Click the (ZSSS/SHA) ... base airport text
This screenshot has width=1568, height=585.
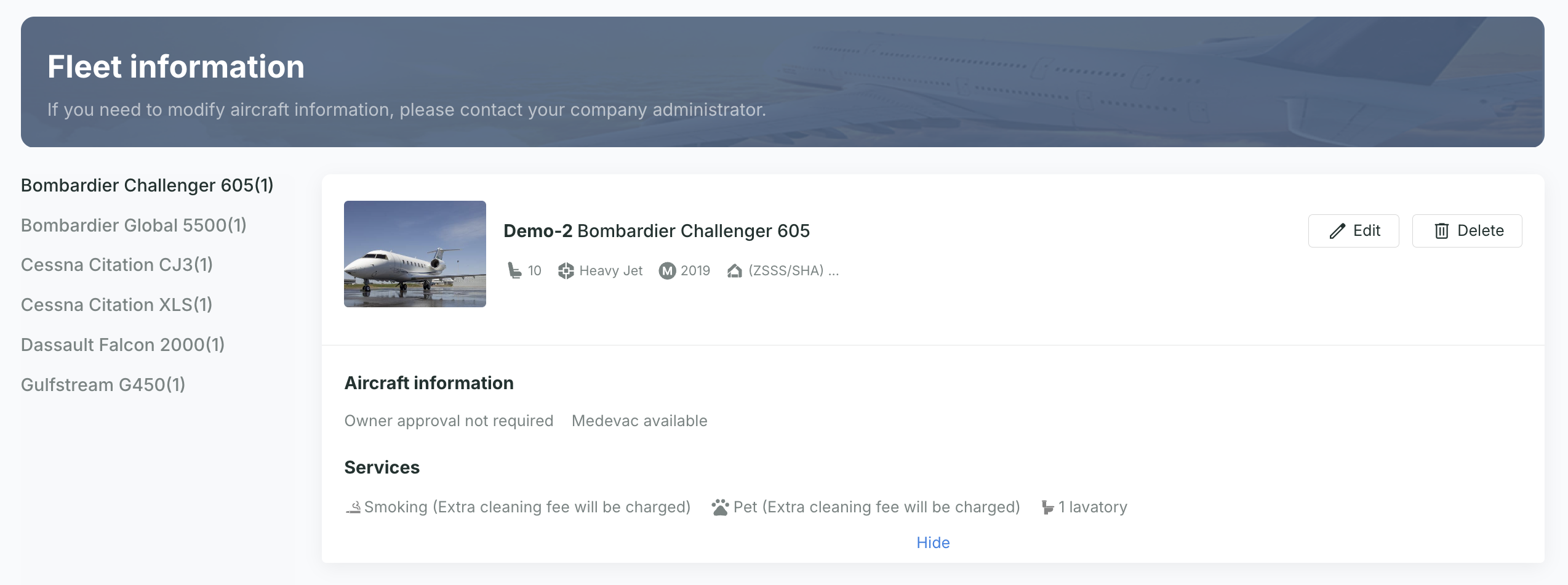[793, 270]
